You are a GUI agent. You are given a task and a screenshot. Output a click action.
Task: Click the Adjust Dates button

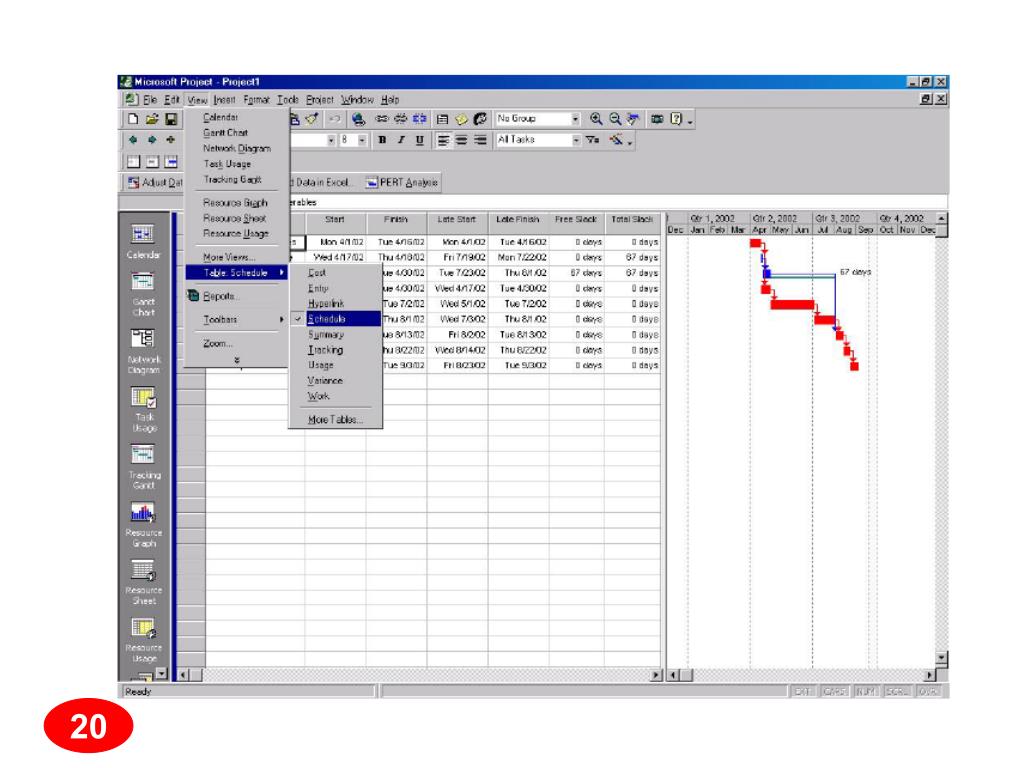[155, 182]
